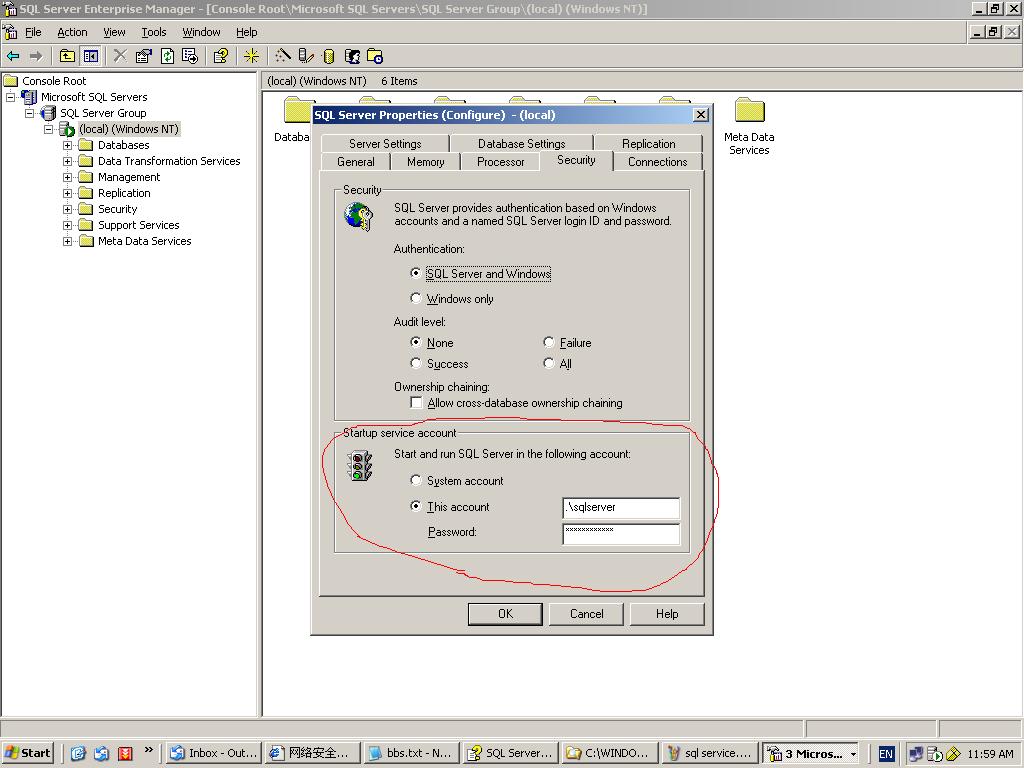Screen dimensions: 1024x768
Task: Click the Password input field
Action: [621, 532]
